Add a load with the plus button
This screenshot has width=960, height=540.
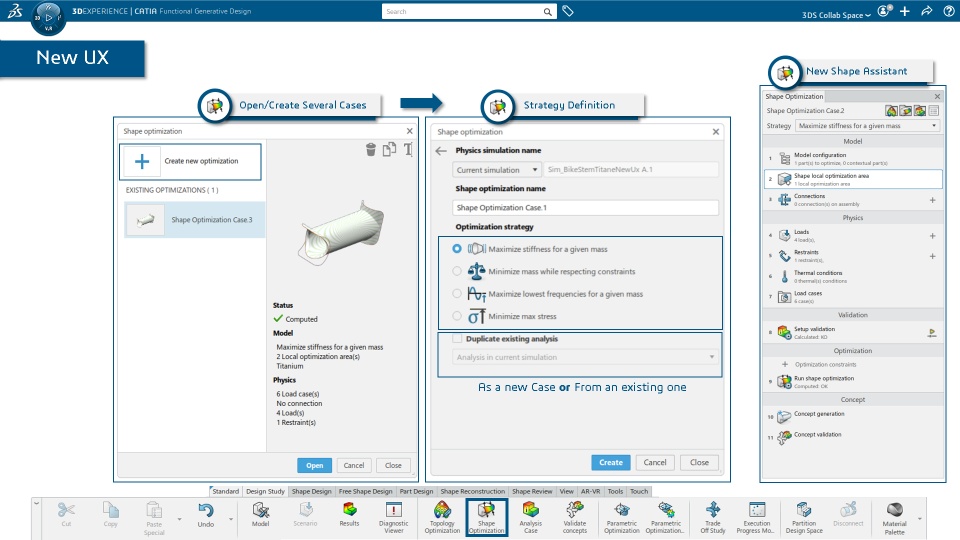[x=932, y=236]
